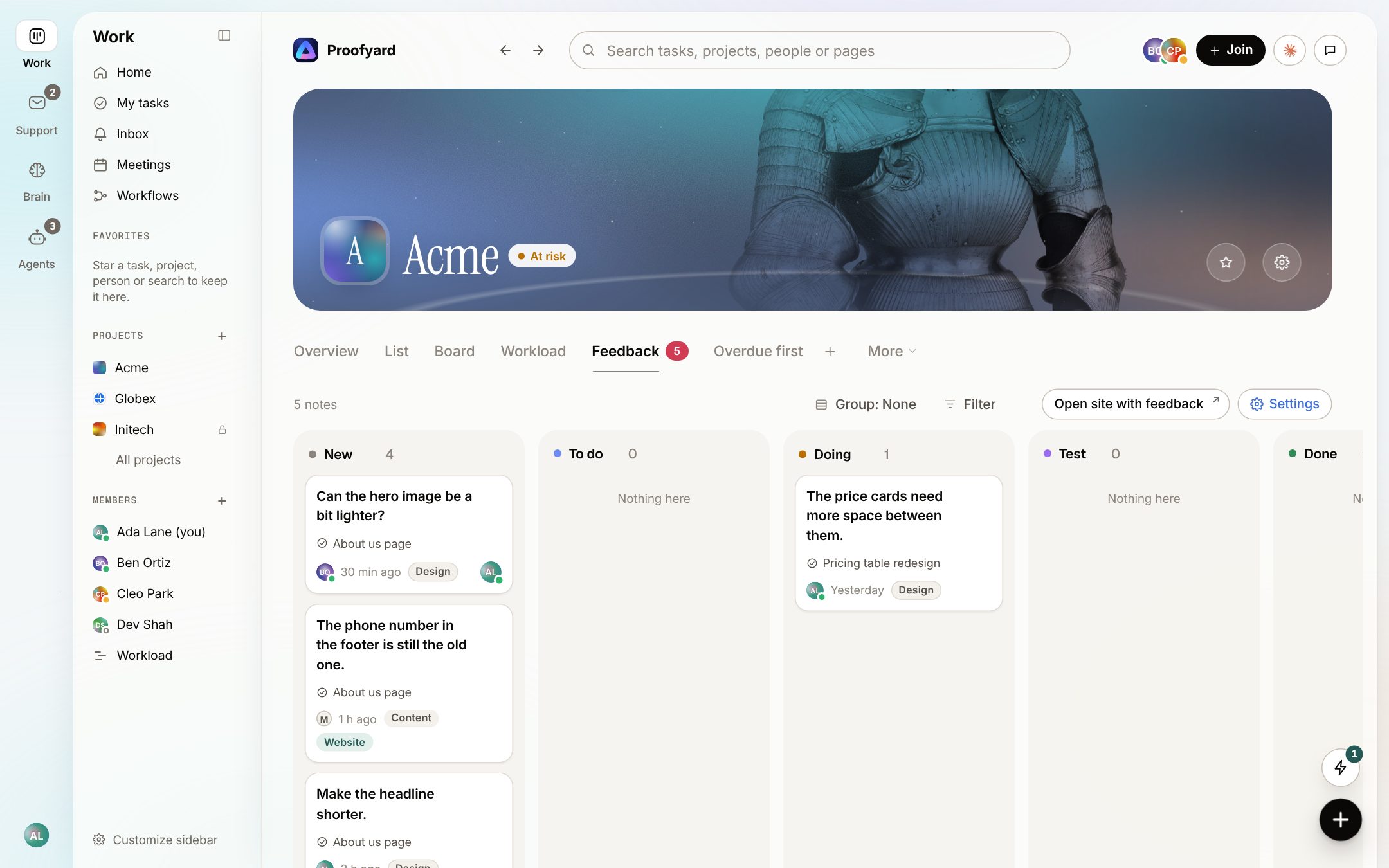Select the Globex project
1389x868 pixels.
(135, 399)
